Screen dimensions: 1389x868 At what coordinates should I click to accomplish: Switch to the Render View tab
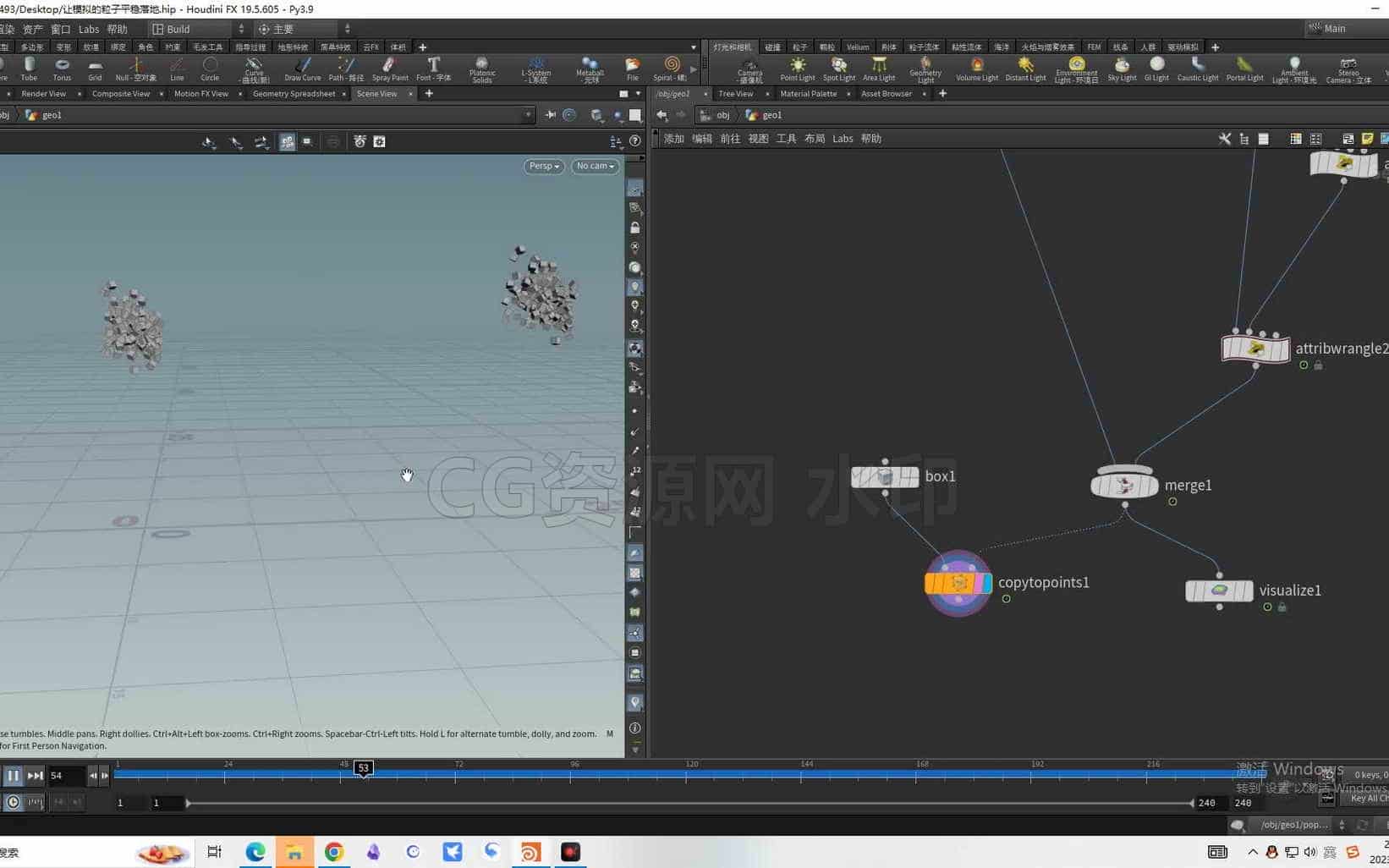tap(43, 94)
